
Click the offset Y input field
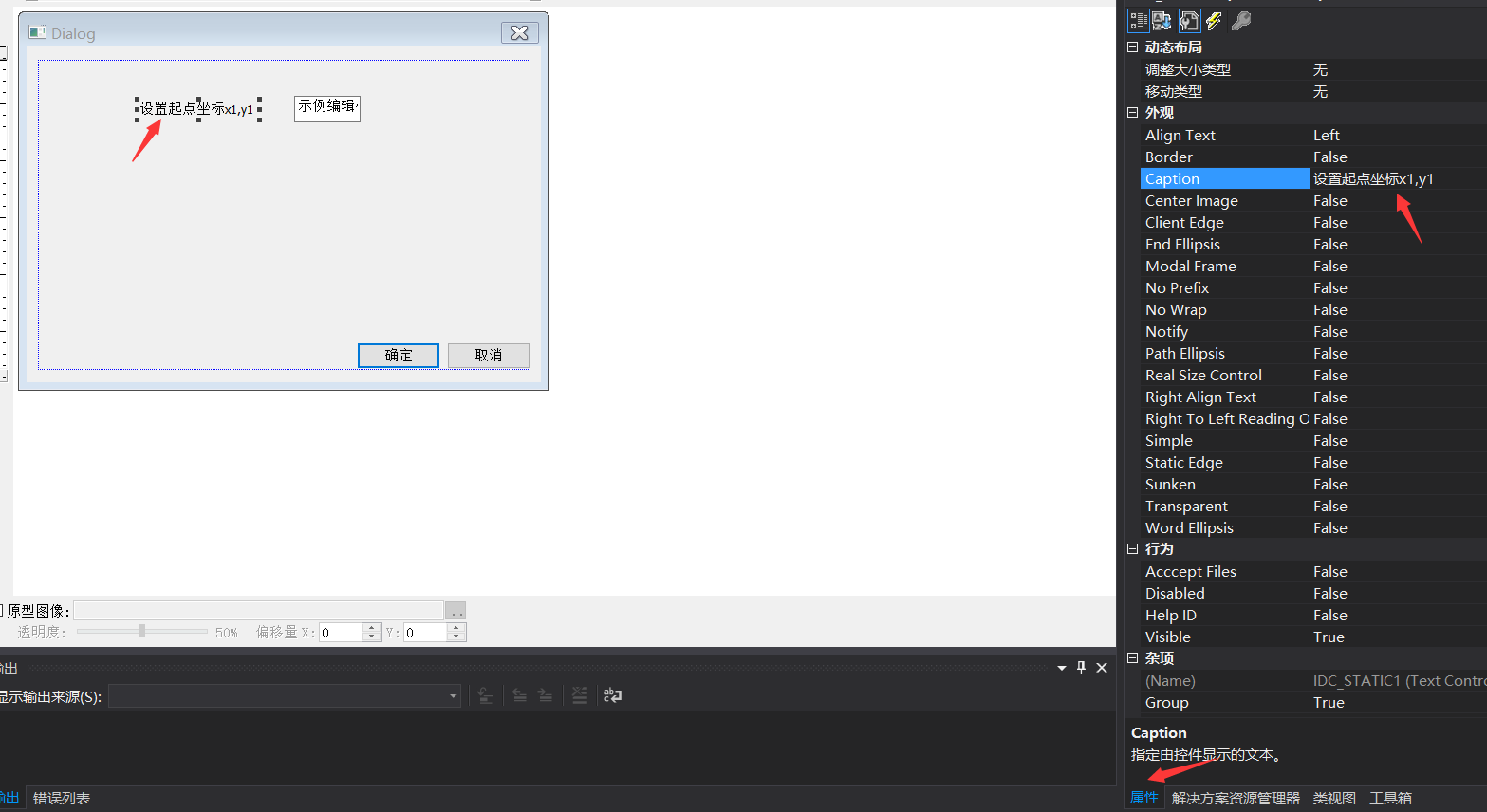tap(425, 633)
